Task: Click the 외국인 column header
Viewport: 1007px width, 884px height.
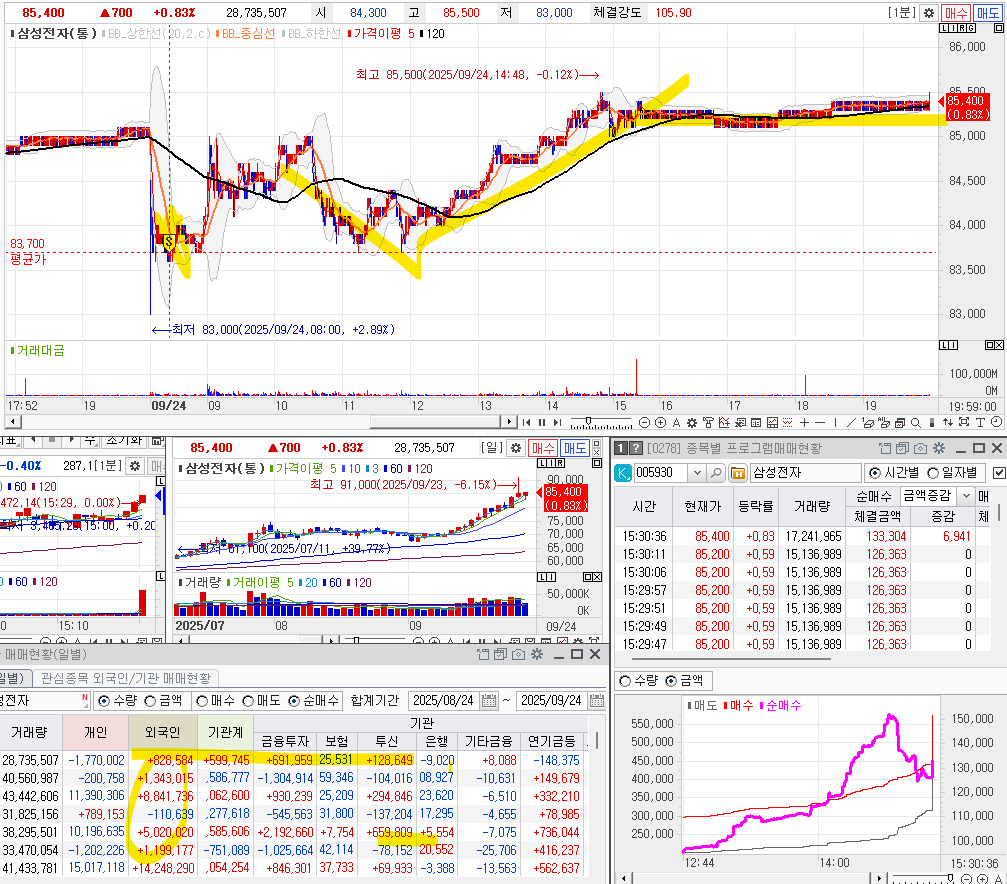Action: pyautogui.click(x=162, y=732)
